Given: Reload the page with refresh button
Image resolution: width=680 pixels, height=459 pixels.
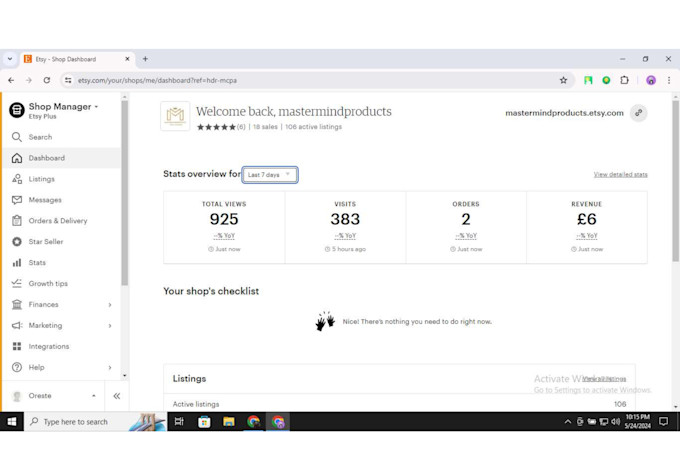Looking at the screenshot, I should click(x=47, y=80).
